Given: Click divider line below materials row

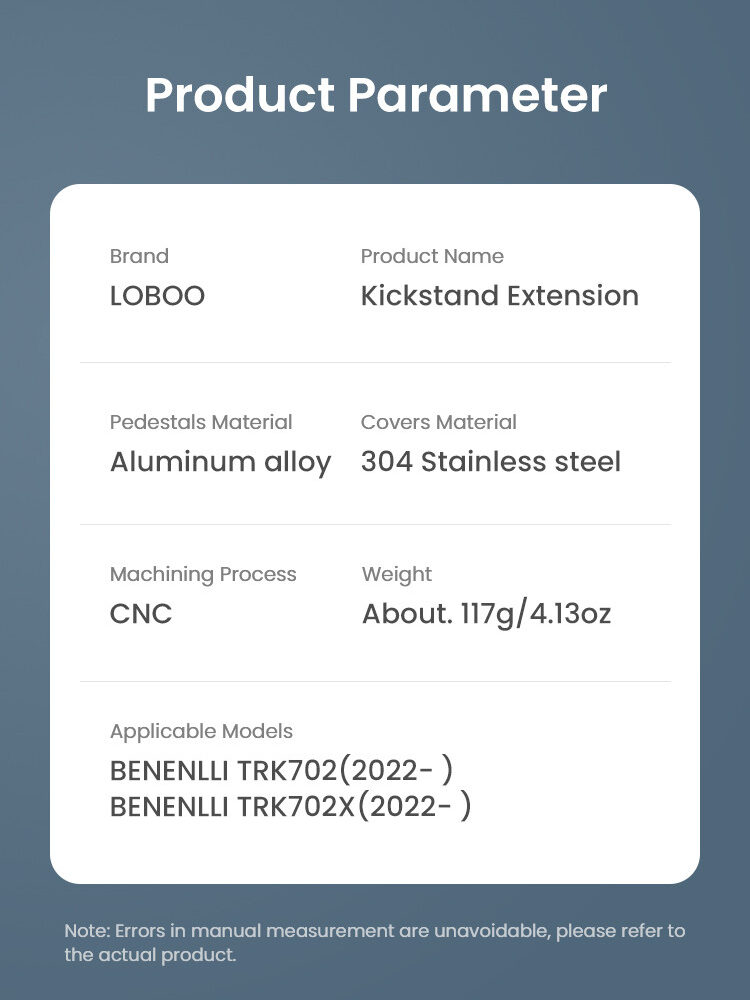Looking at the screenshot, I should coord(375,524).
